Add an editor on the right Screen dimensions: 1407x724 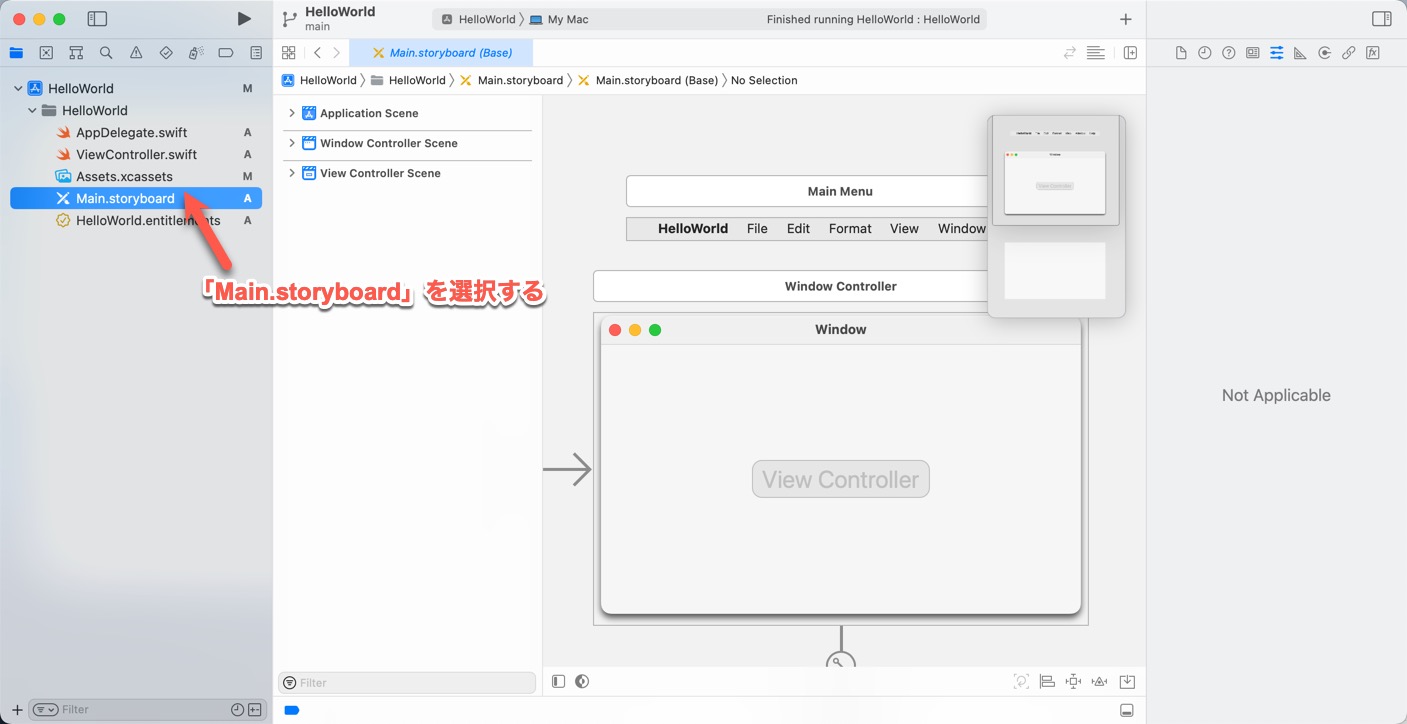[1130, 53]
